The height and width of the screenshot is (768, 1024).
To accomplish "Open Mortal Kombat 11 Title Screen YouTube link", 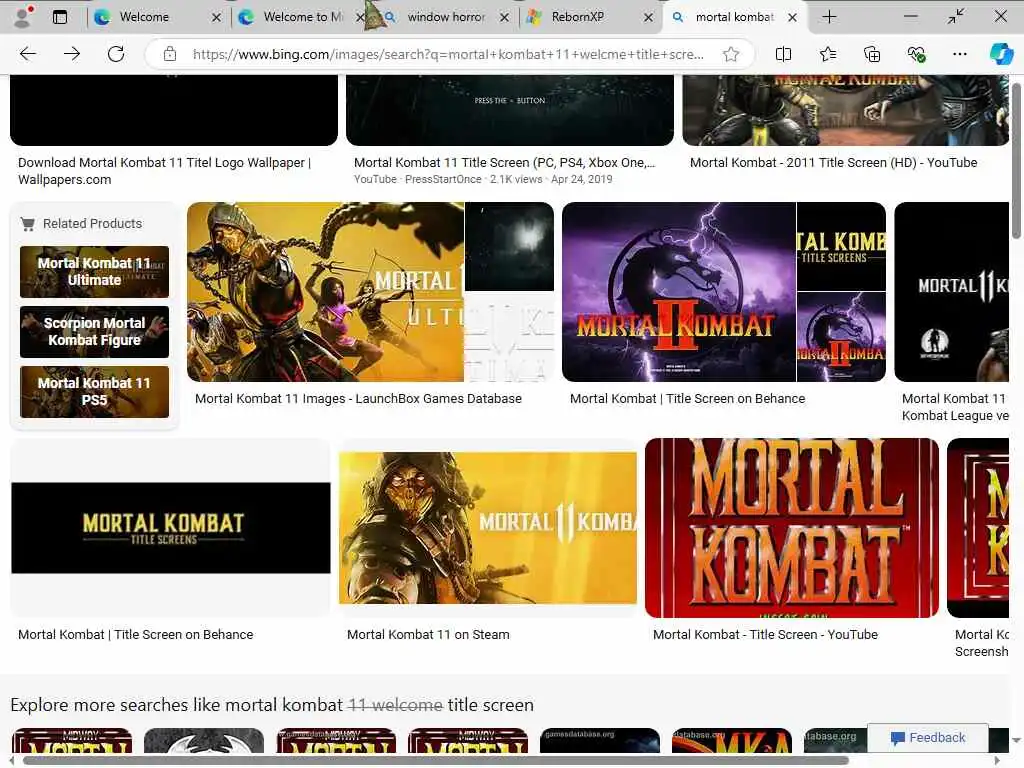I will coord(504,163).
